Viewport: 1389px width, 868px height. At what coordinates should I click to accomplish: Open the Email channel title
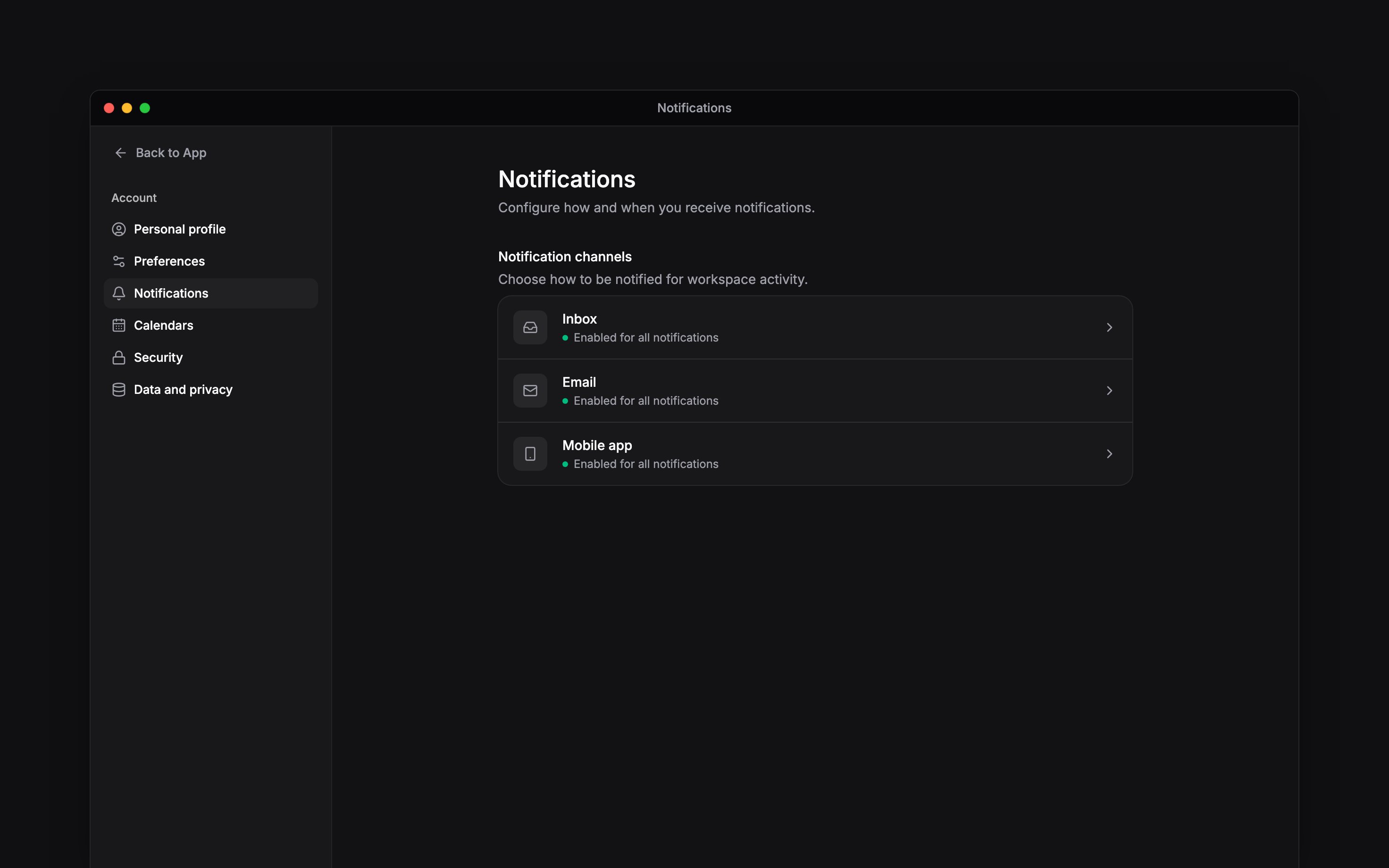pos(578,382)
